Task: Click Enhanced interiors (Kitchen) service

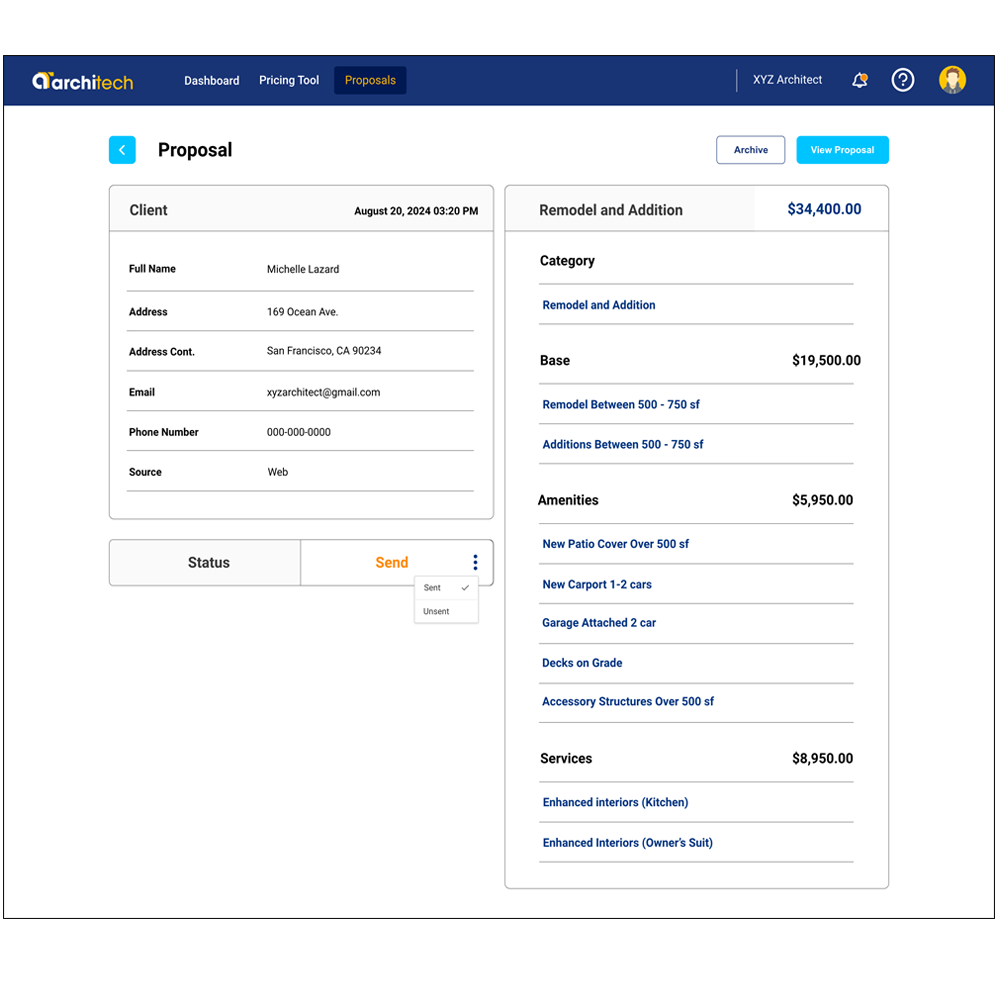Action: pyautogui.click(x=615, y=802)
